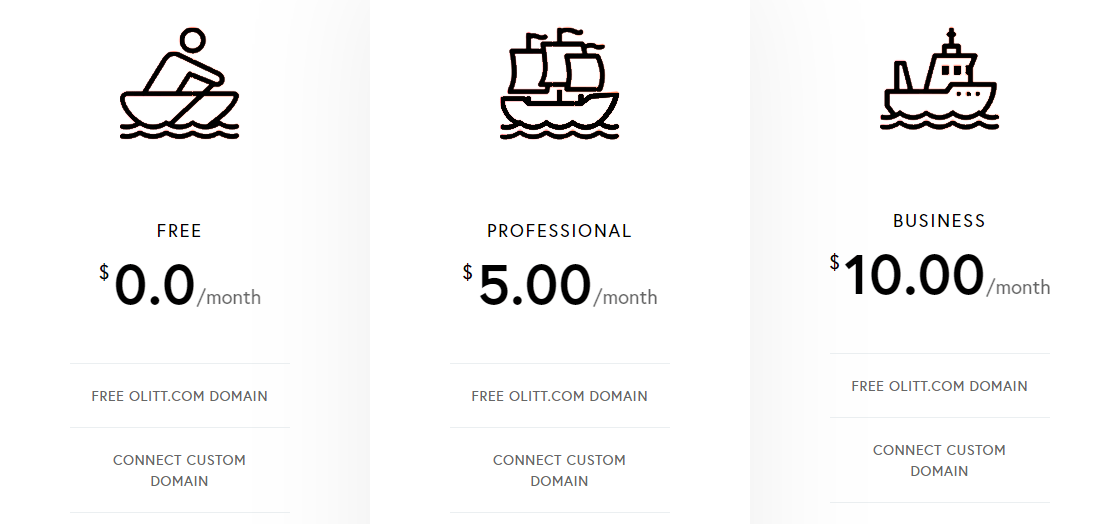Click the 5.00 price amount

535,285
